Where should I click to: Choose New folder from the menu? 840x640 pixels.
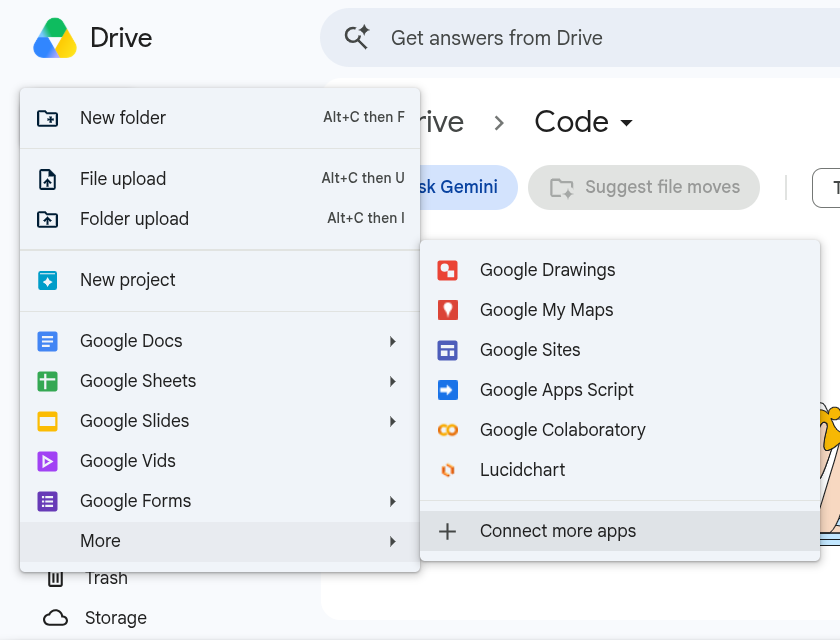click(220, 118)
